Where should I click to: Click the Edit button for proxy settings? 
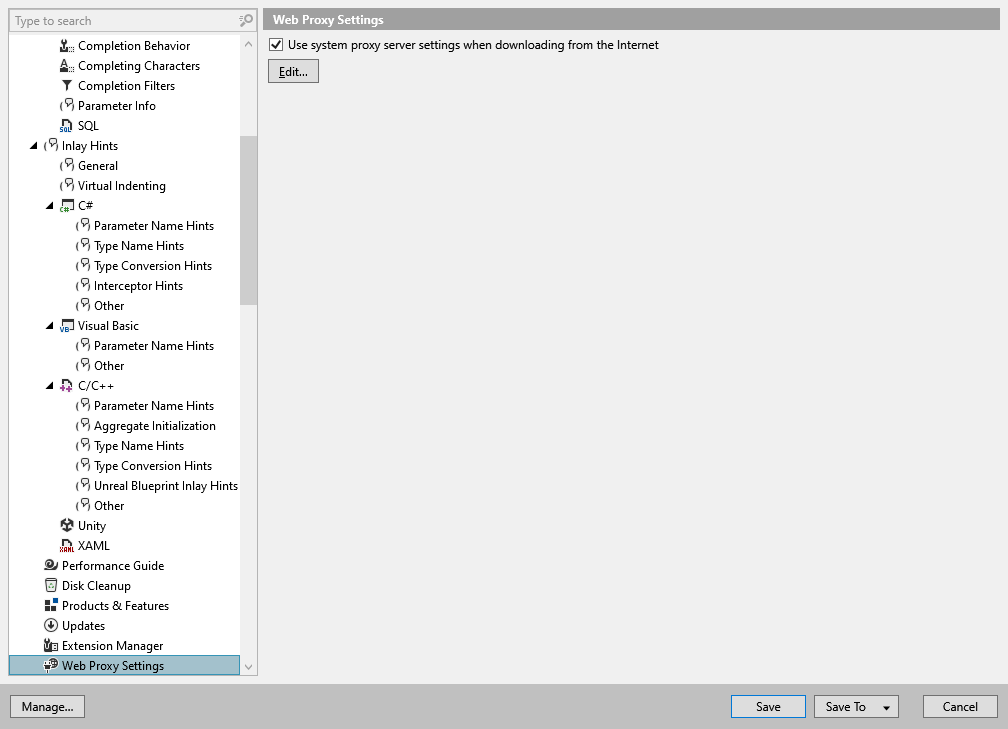coord(292,70)
